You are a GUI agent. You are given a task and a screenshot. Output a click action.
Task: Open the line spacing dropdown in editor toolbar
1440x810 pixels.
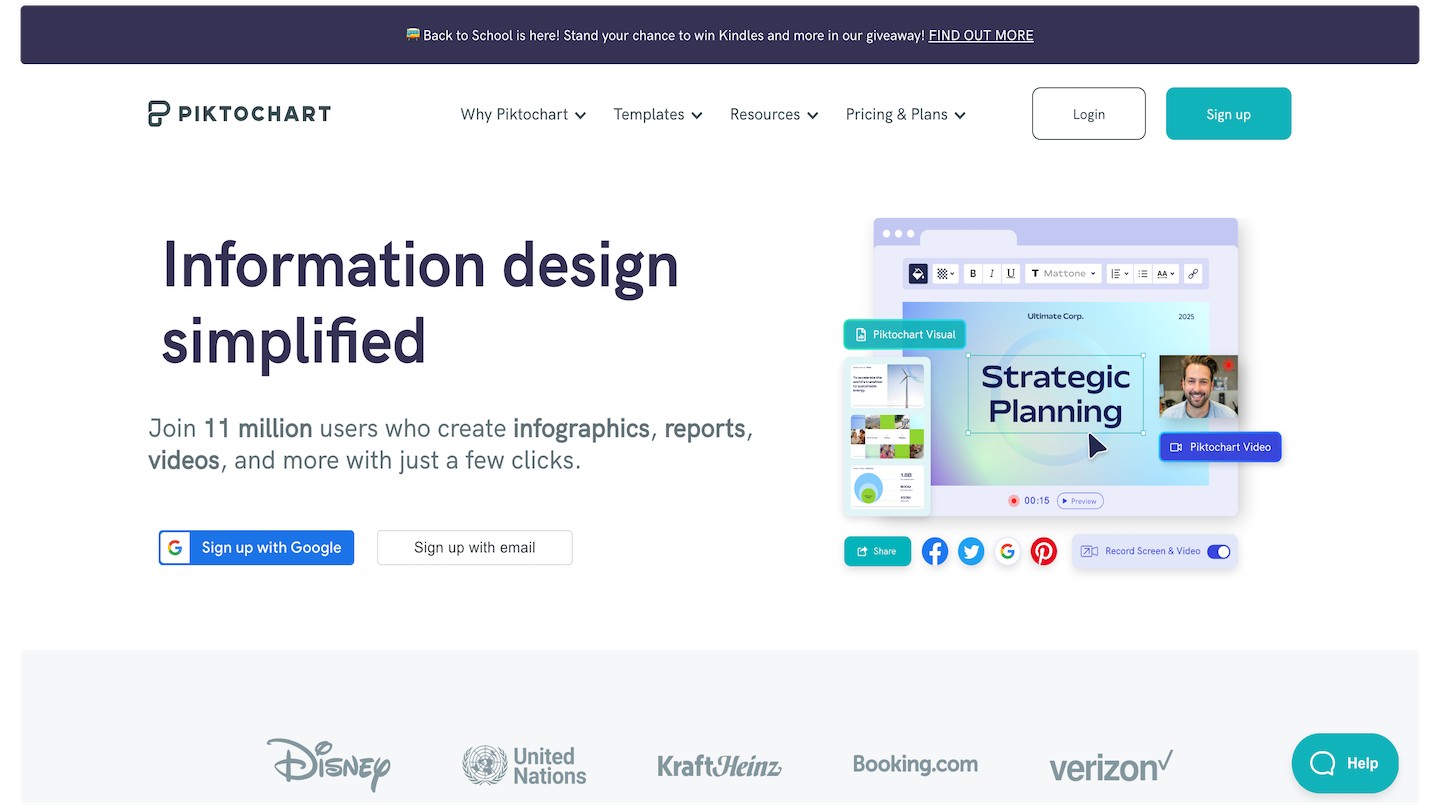coord(1120,273)
